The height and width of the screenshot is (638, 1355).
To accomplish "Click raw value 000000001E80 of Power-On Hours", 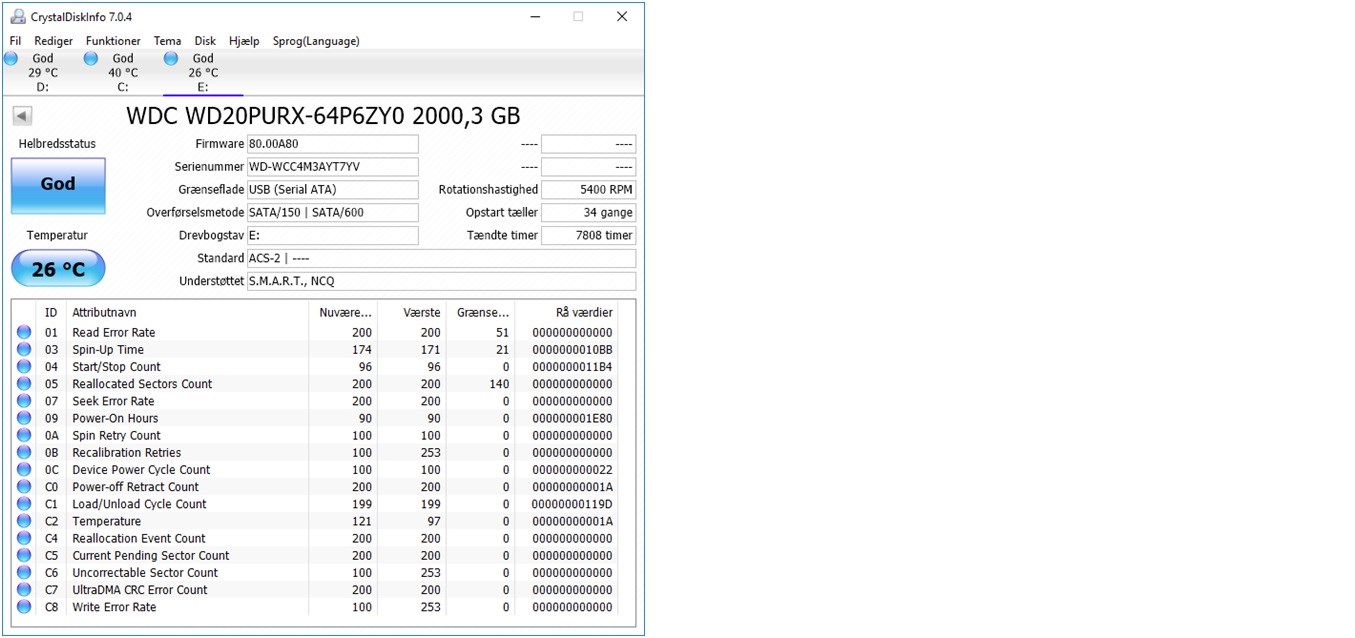I will pyautogui.click(x=572, y=418).
